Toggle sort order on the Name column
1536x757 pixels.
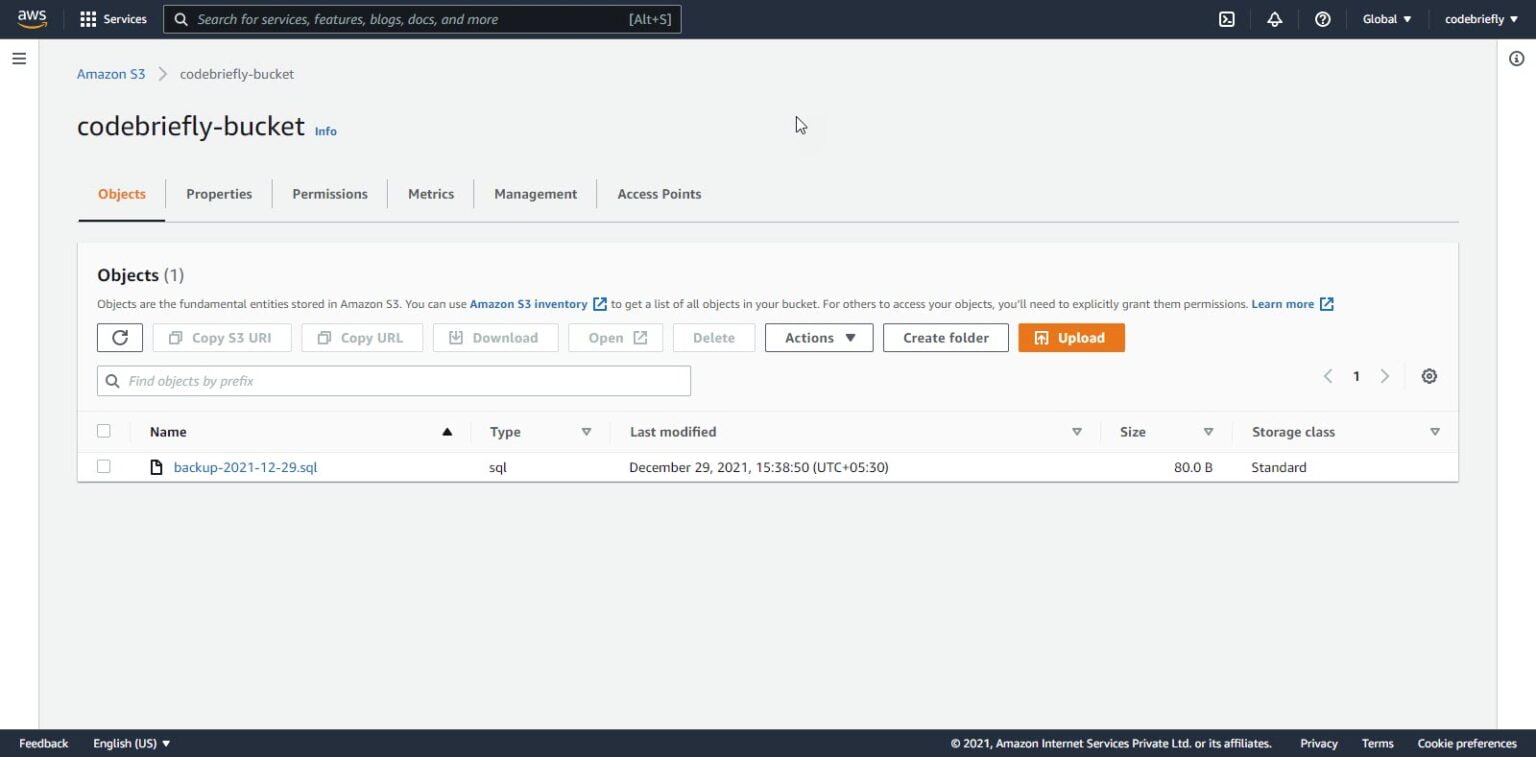pyautogui.click(x=447, y=431)
